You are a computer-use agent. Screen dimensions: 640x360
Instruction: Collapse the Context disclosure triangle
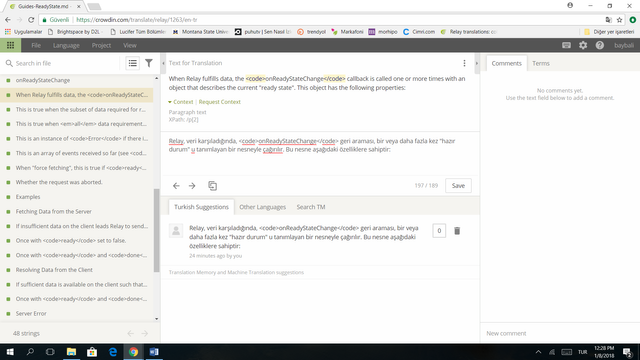click(x=170, y=102)
